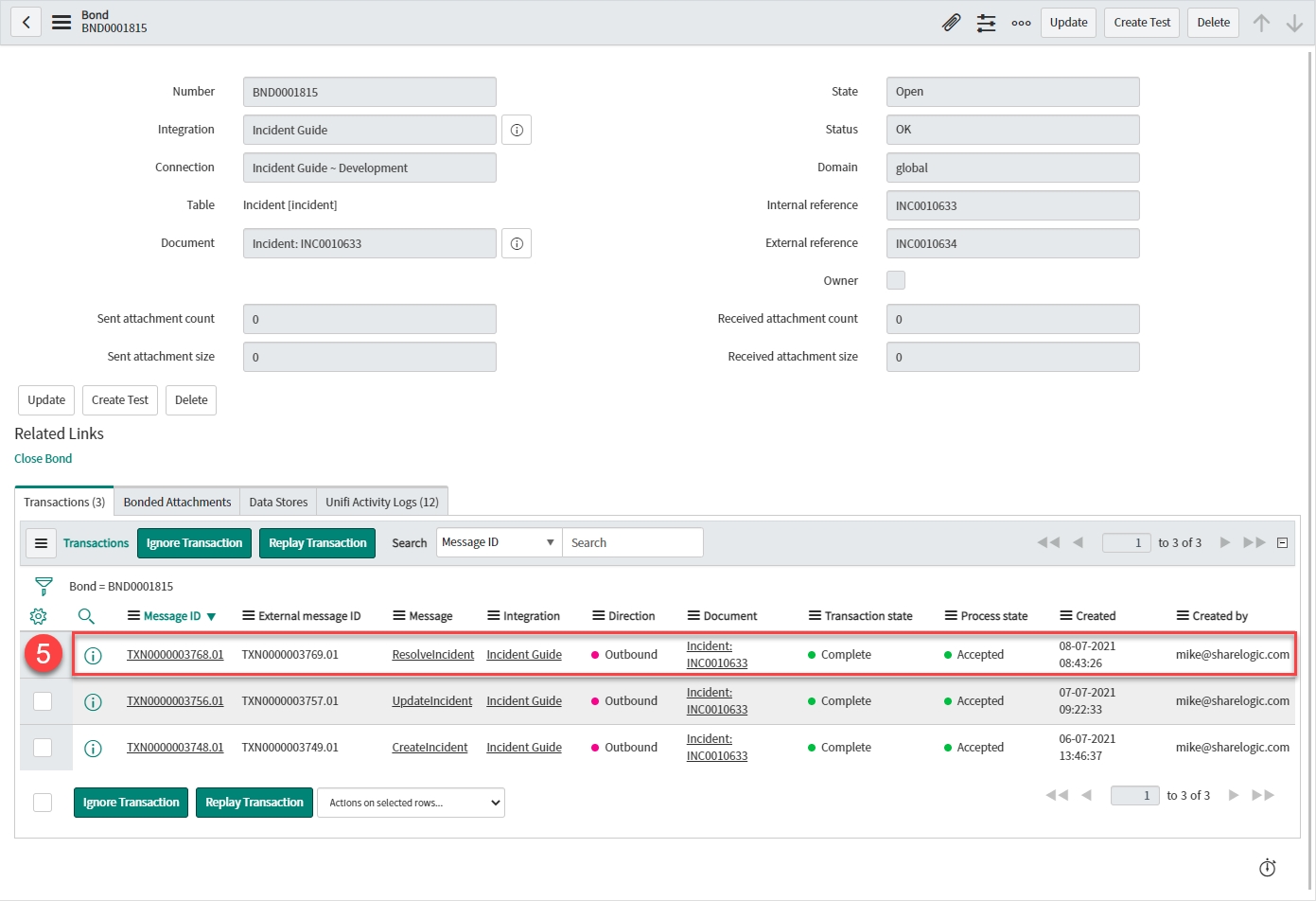
Task: Click info icon next to Integration field
Action: coord(517,130)
